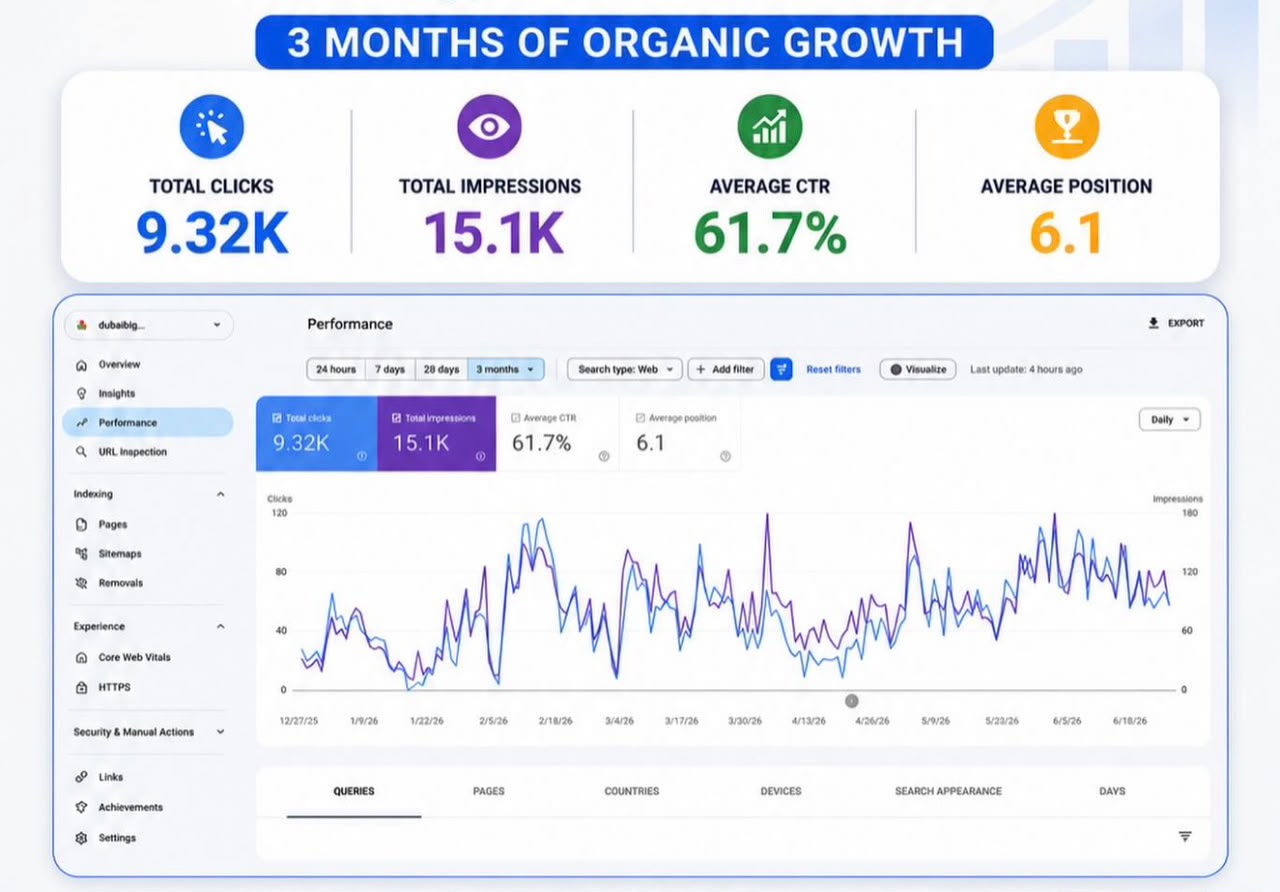Click the green chart Average CTR badge
Screen dimensions: 1280x892
click(x=769, y=127)
